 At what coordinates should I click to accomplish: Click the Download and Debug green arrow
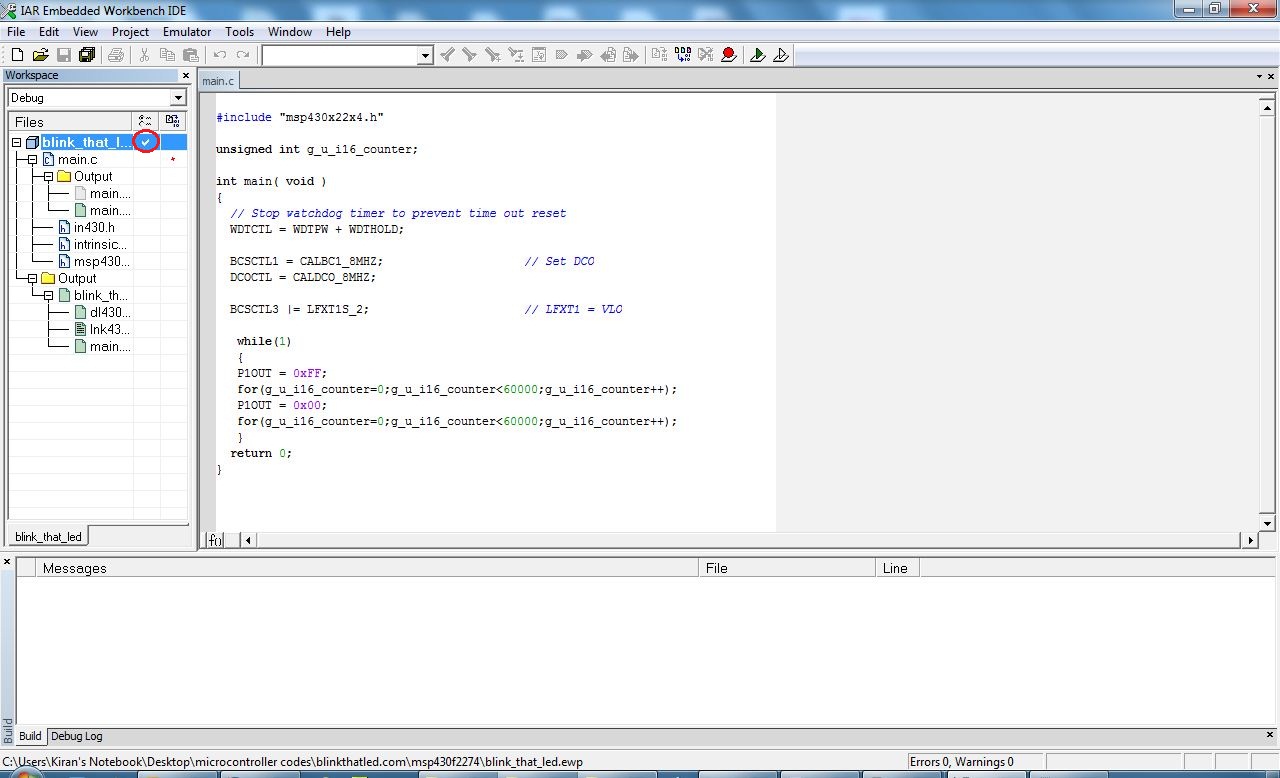pos(758,55)
